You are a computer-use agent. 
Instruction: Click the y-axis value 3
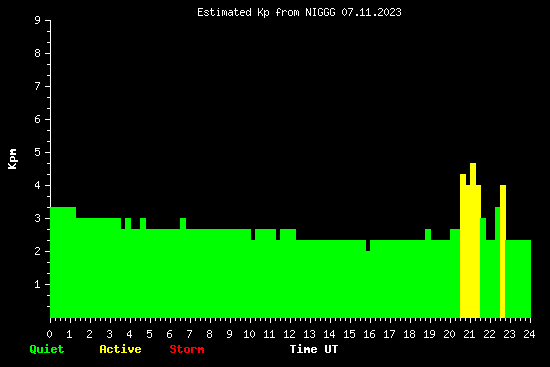pyautogui.click(x=37, y=218)
